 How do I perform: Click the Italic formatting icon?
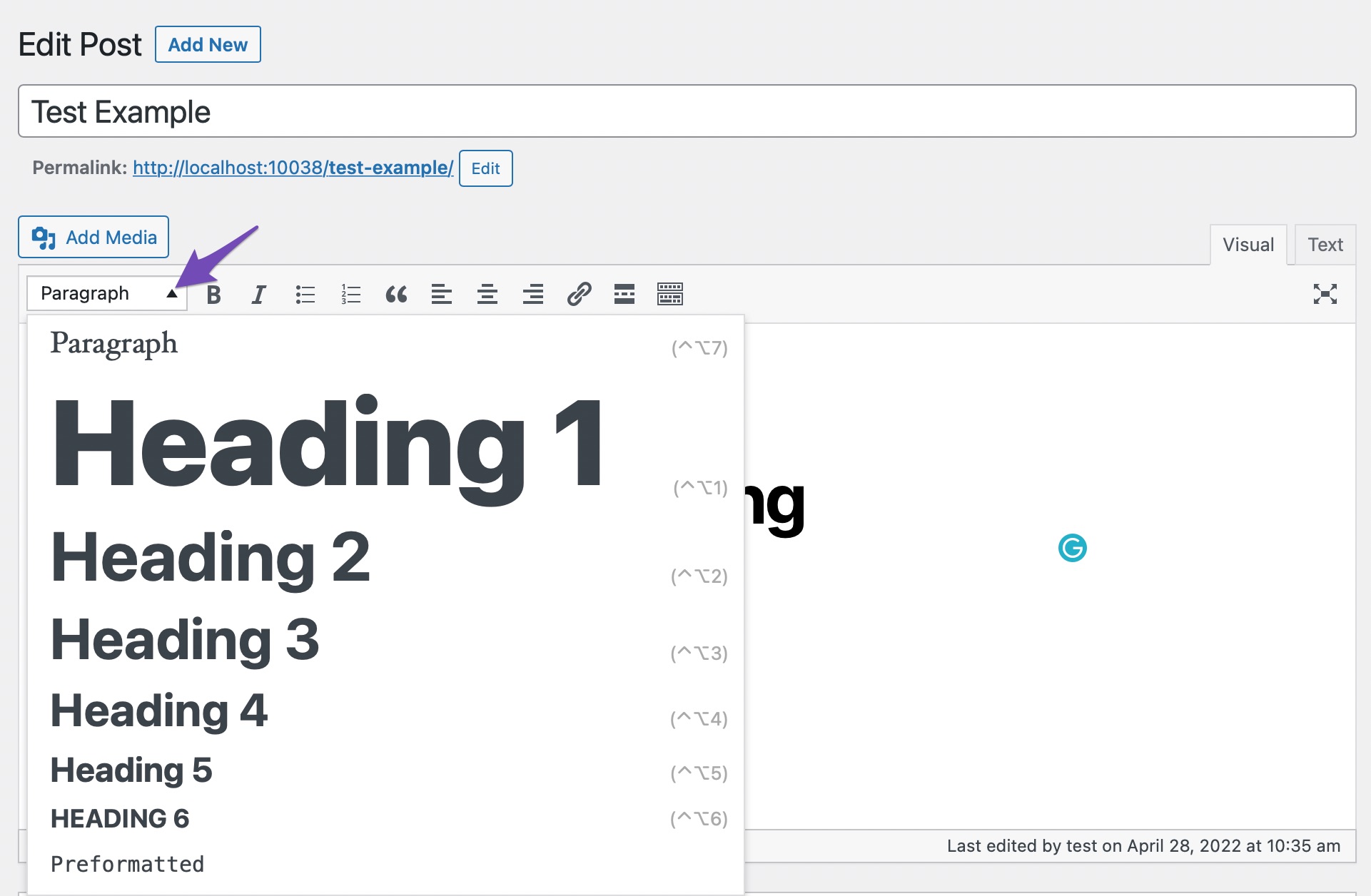click(x=258, y=293)
